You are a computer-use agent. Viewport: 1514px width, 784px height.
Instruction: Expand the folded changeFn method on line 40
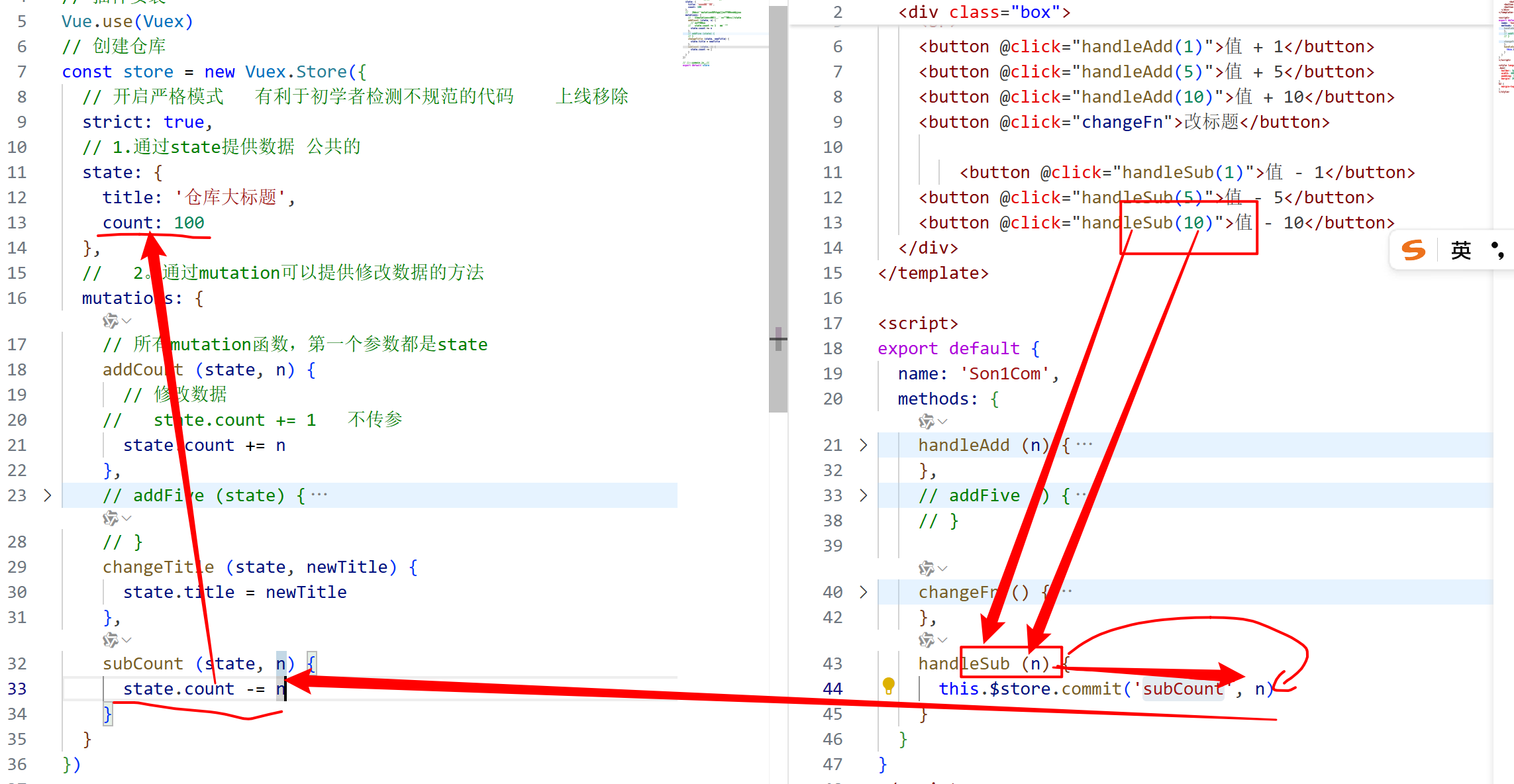pos(863,592)
